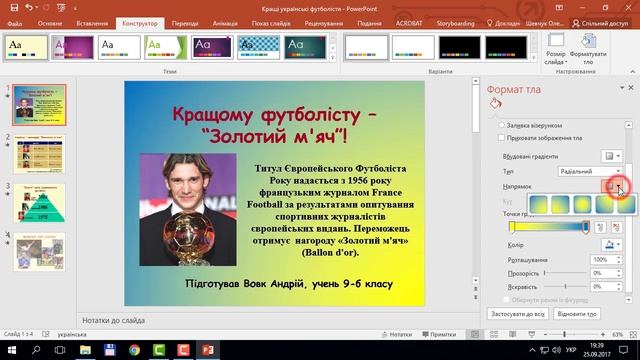Fit slide to current window
This screenshot has width=640, height=360.
point(633,334)
